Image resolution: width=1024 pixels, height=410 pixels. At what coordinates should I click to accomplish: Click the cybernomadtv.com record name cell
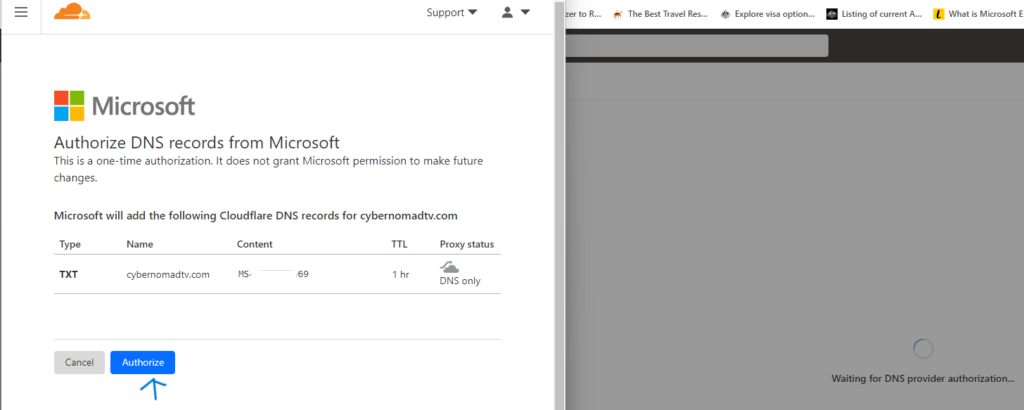pos(168,274)
